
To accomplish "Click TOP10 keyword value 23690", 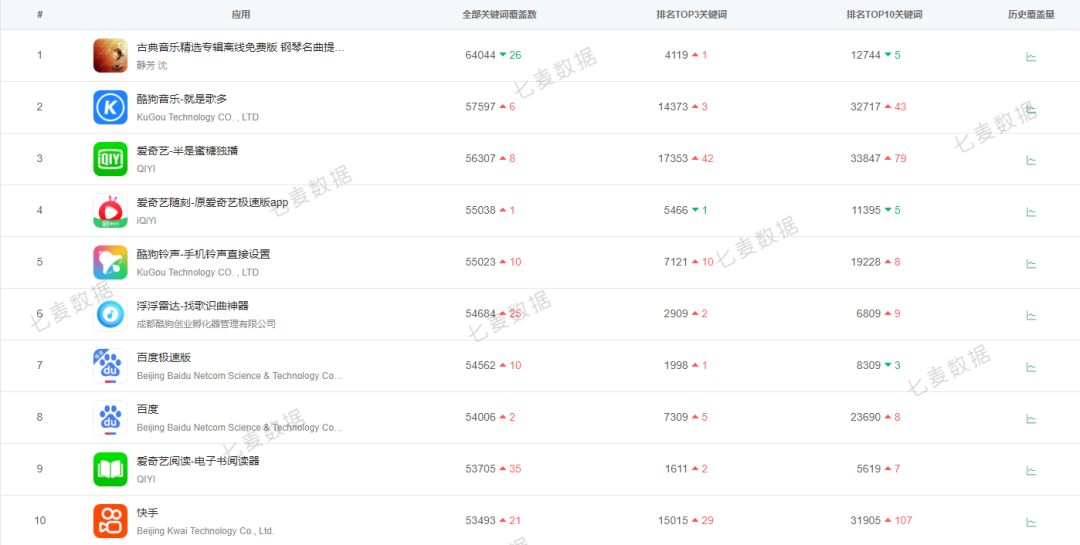I will tap(866, 417).
